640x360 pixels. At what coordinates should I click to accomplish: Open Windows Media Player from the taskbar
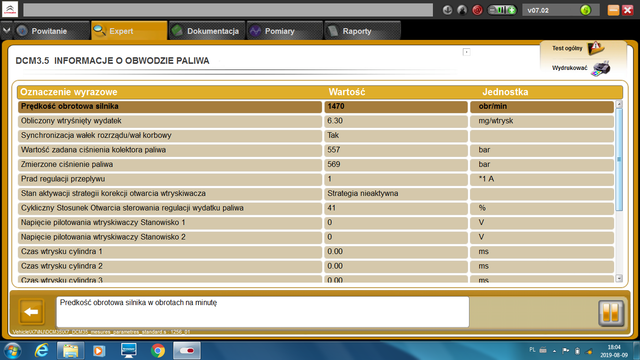[99, 351]
